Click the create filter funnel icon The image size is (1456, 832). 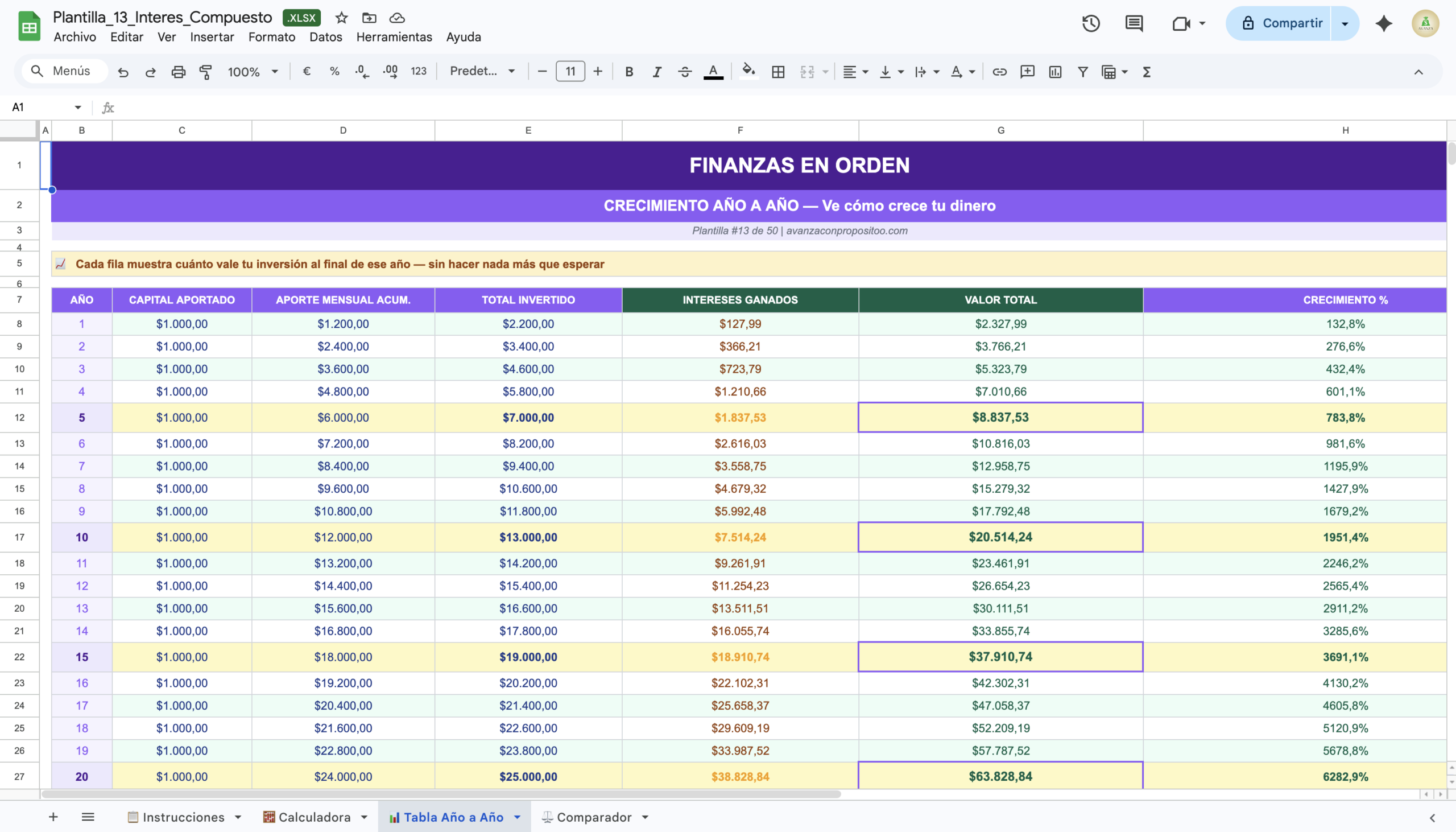[1082, 72]
